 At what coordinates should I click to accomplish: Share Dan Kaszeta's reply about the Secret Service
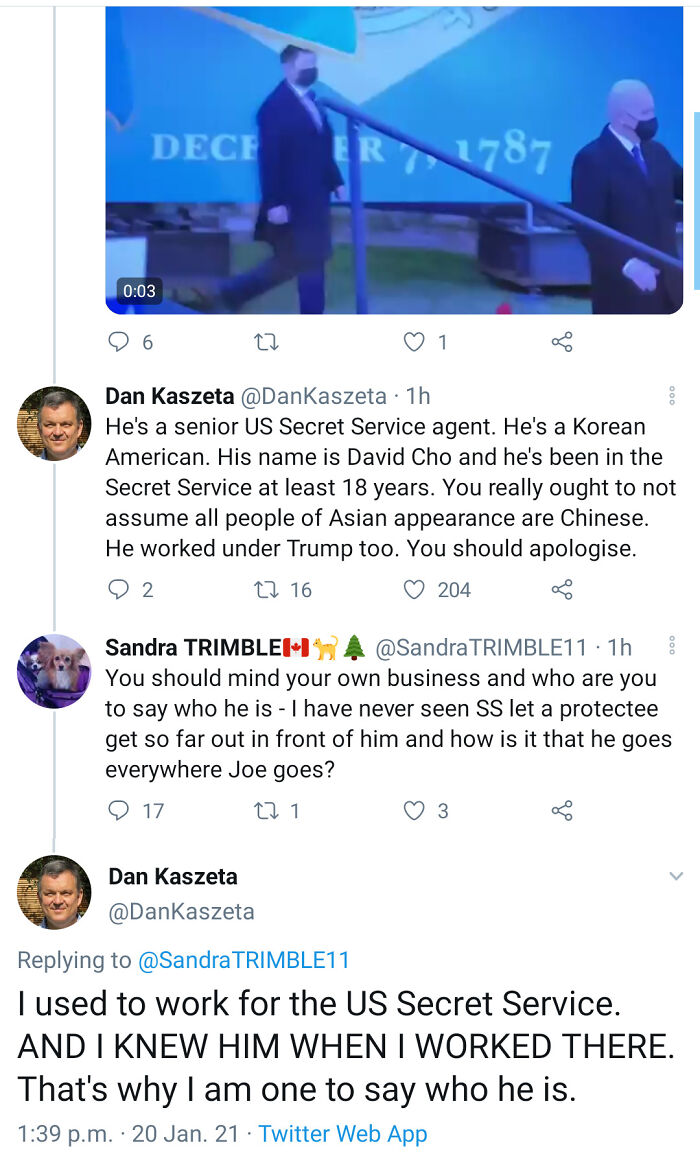[560, 590]
